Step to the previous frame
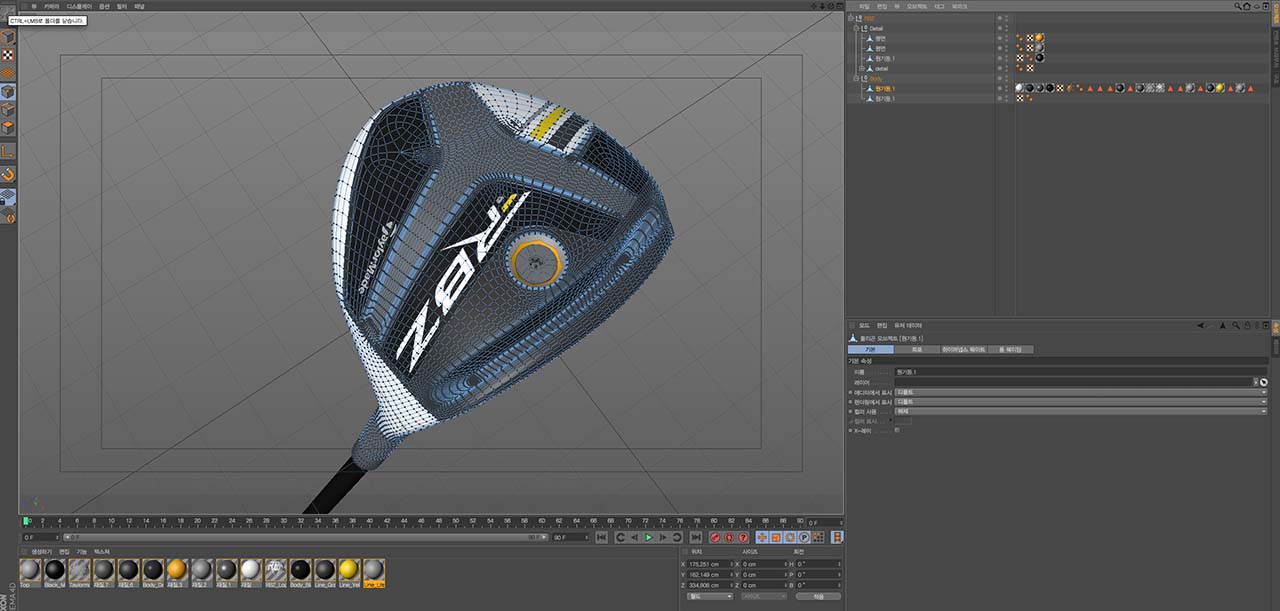The image size is (1280, 611). (634, 537)
